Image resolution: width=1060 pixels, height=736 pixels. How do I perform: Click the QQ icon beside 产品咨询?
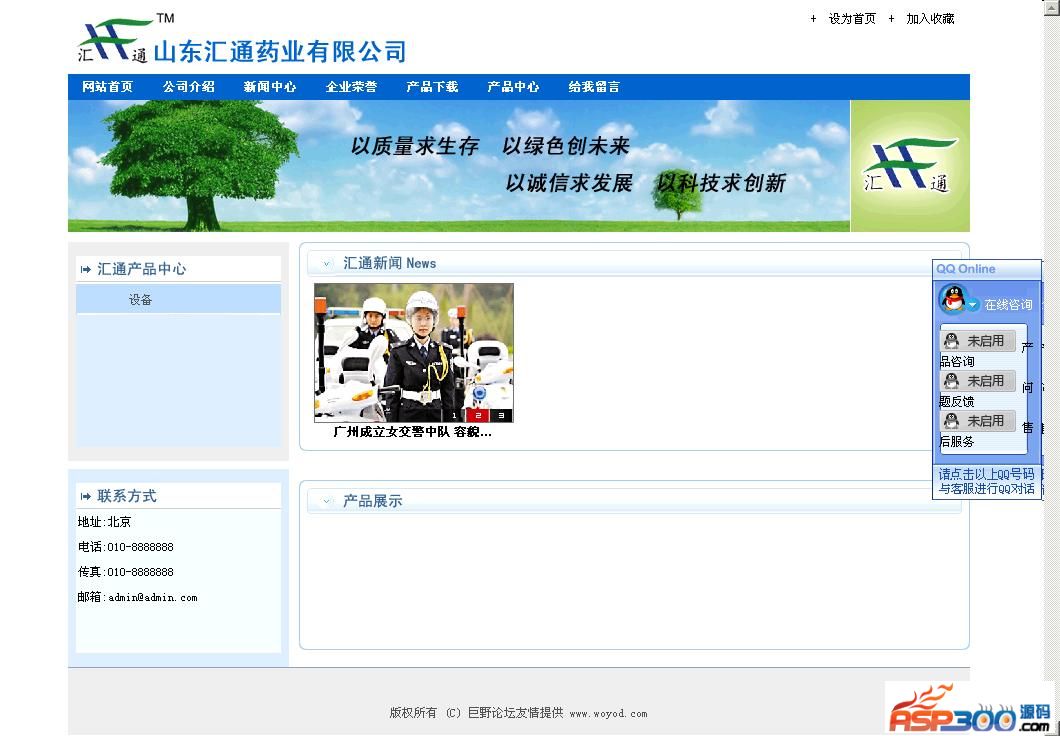pyautogui.click(x=951, y=341)
